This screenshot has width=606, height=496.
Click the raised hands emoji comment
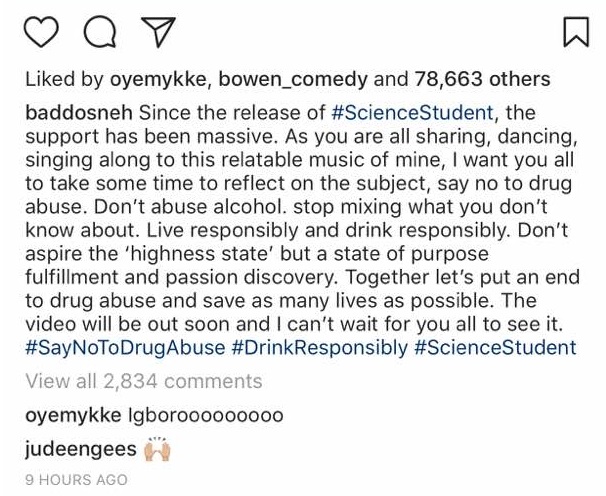[158, 449]
